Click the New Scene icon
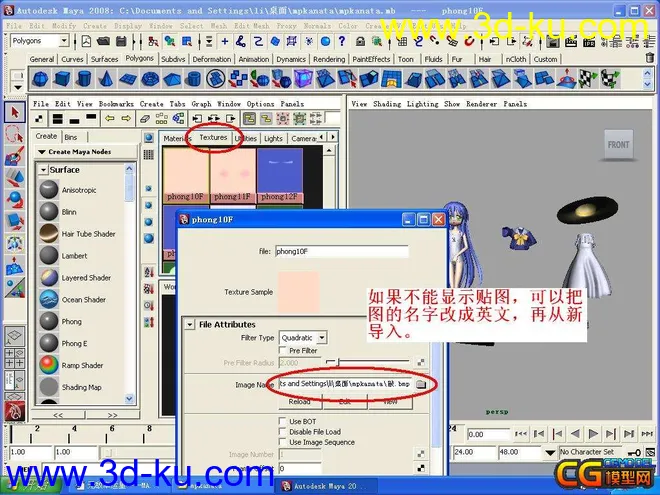The height and width of the screenshot is (495, 660). [86, 41]
